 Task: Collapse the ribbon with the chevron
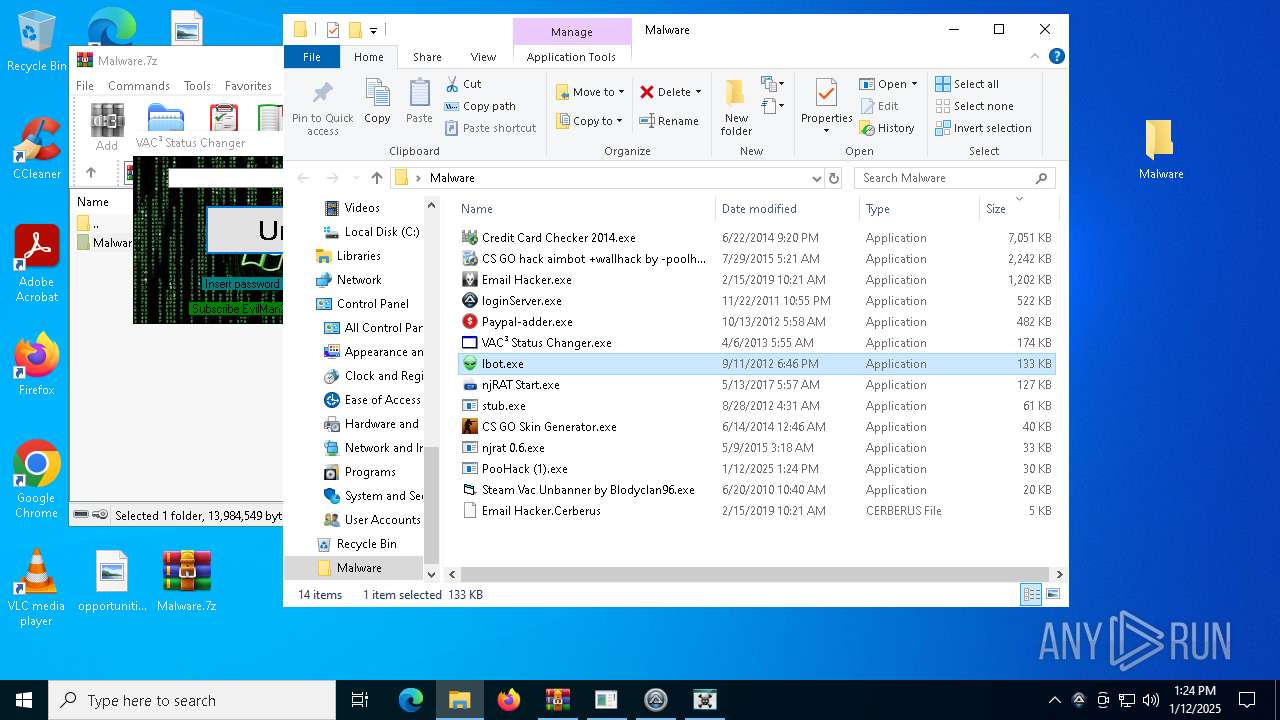tap(1036, 57)
